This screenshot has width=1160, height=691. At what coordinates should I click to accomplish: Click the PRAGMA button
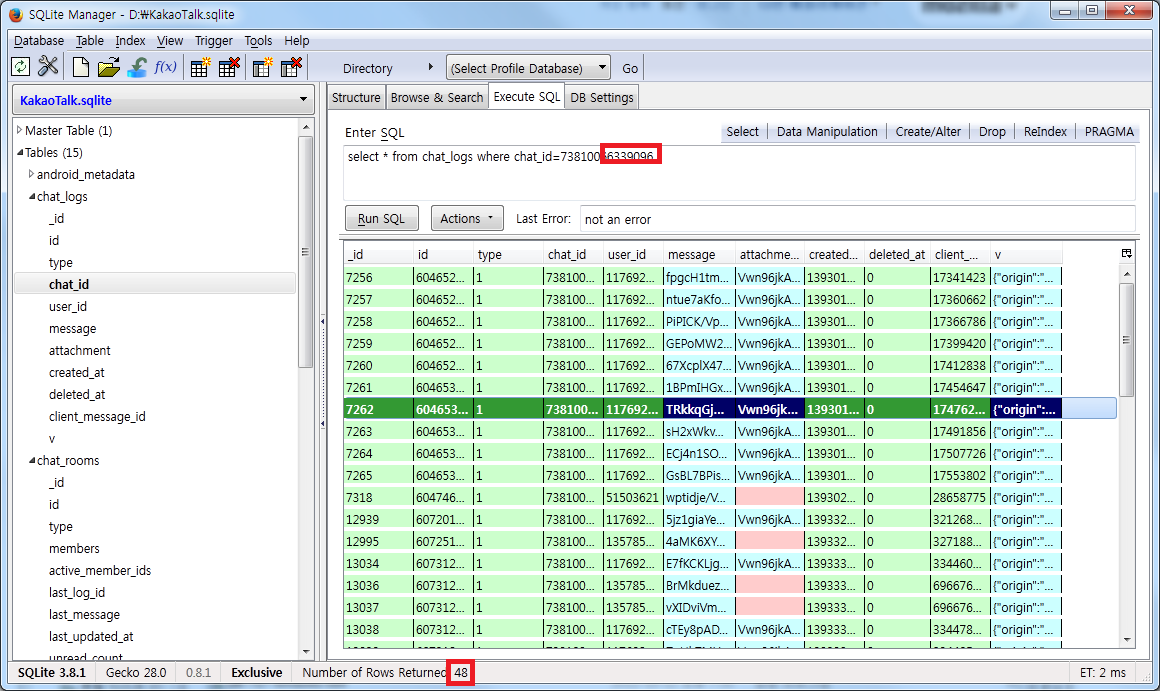tap(1108, 131)
